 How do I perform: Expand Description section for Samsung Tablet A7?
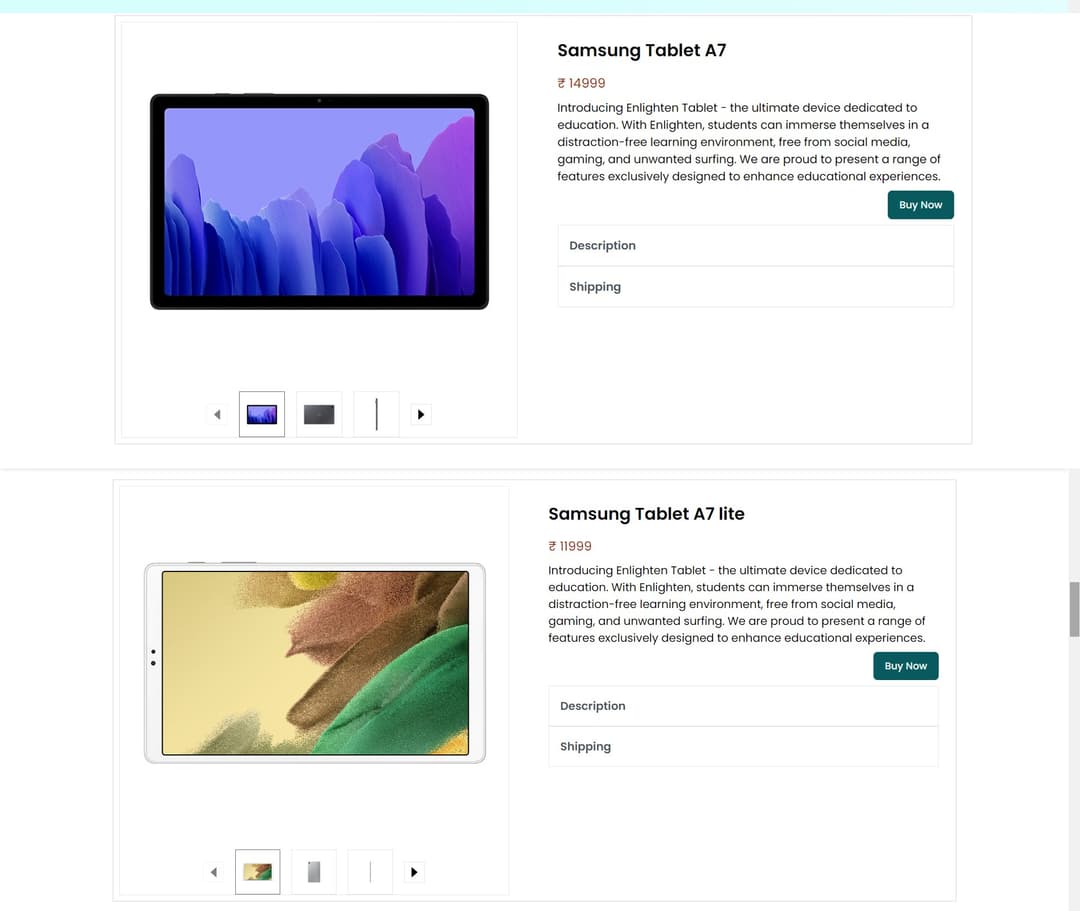pyautogui.click(x=756, y=246)
